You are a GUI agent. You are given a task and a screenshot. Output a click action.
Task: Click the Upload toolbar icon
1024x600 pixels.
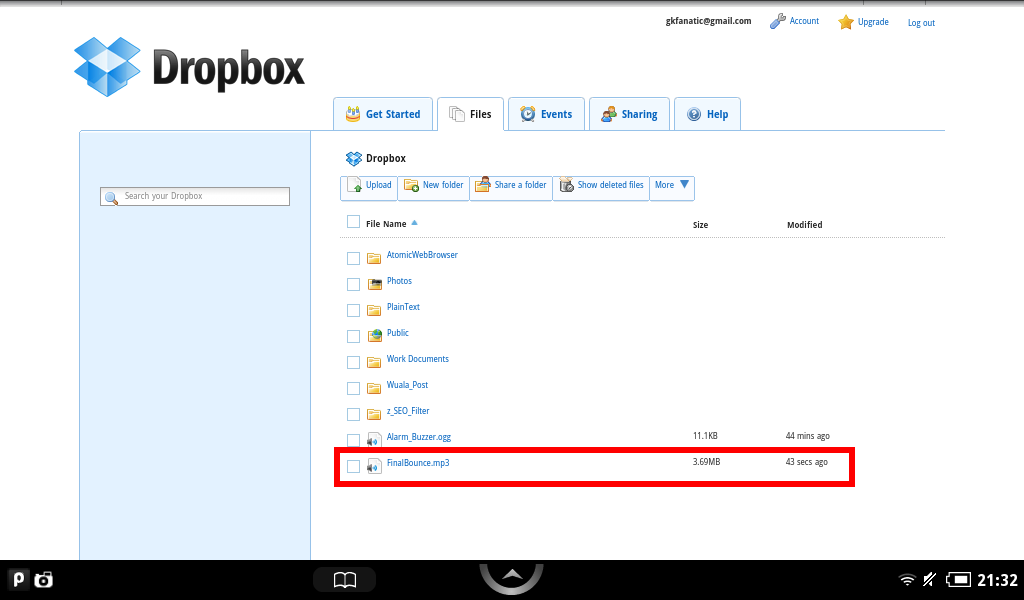click(x=355, y=185)
